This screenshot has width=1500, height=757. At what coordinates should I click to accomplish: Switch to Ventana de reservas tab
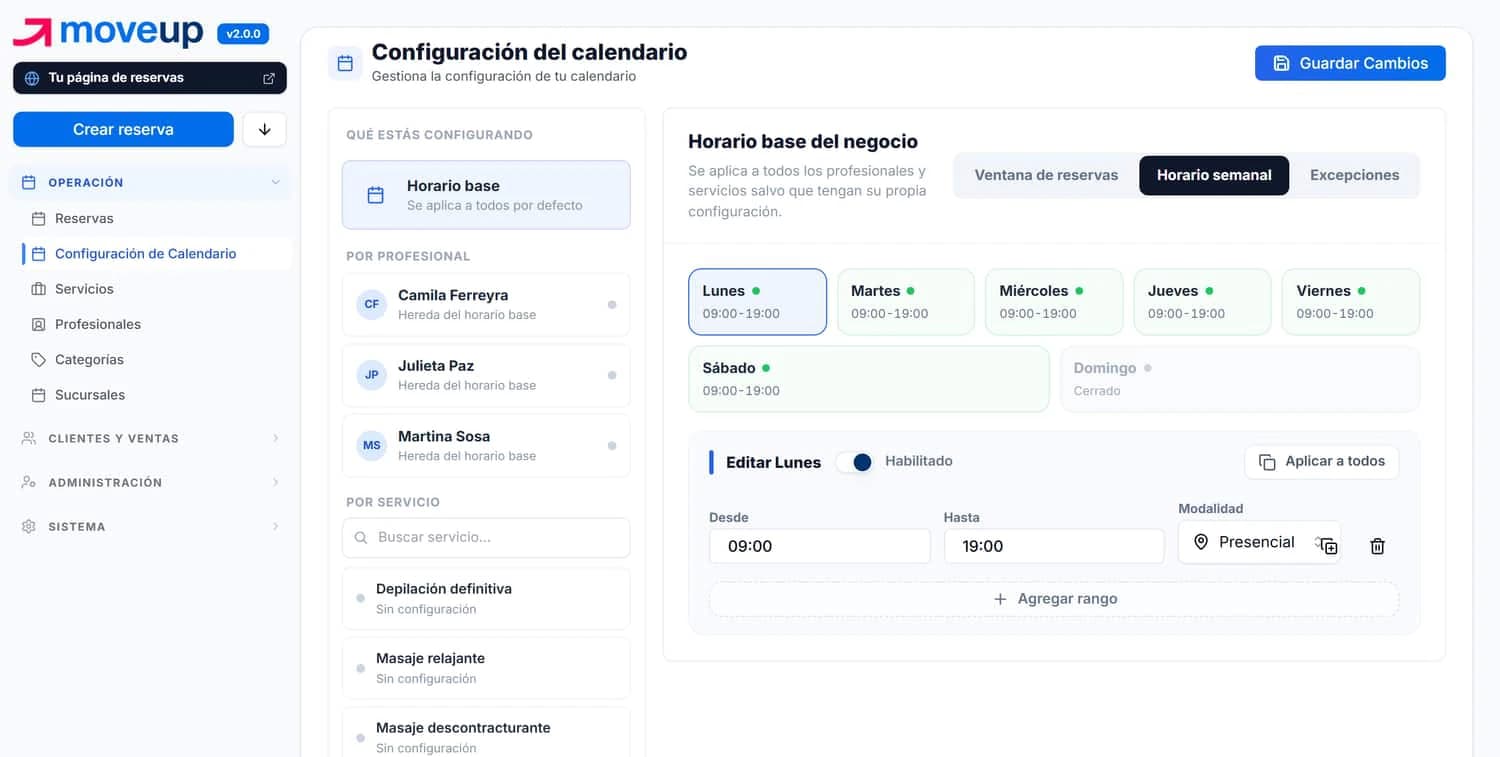[1046, 175]
